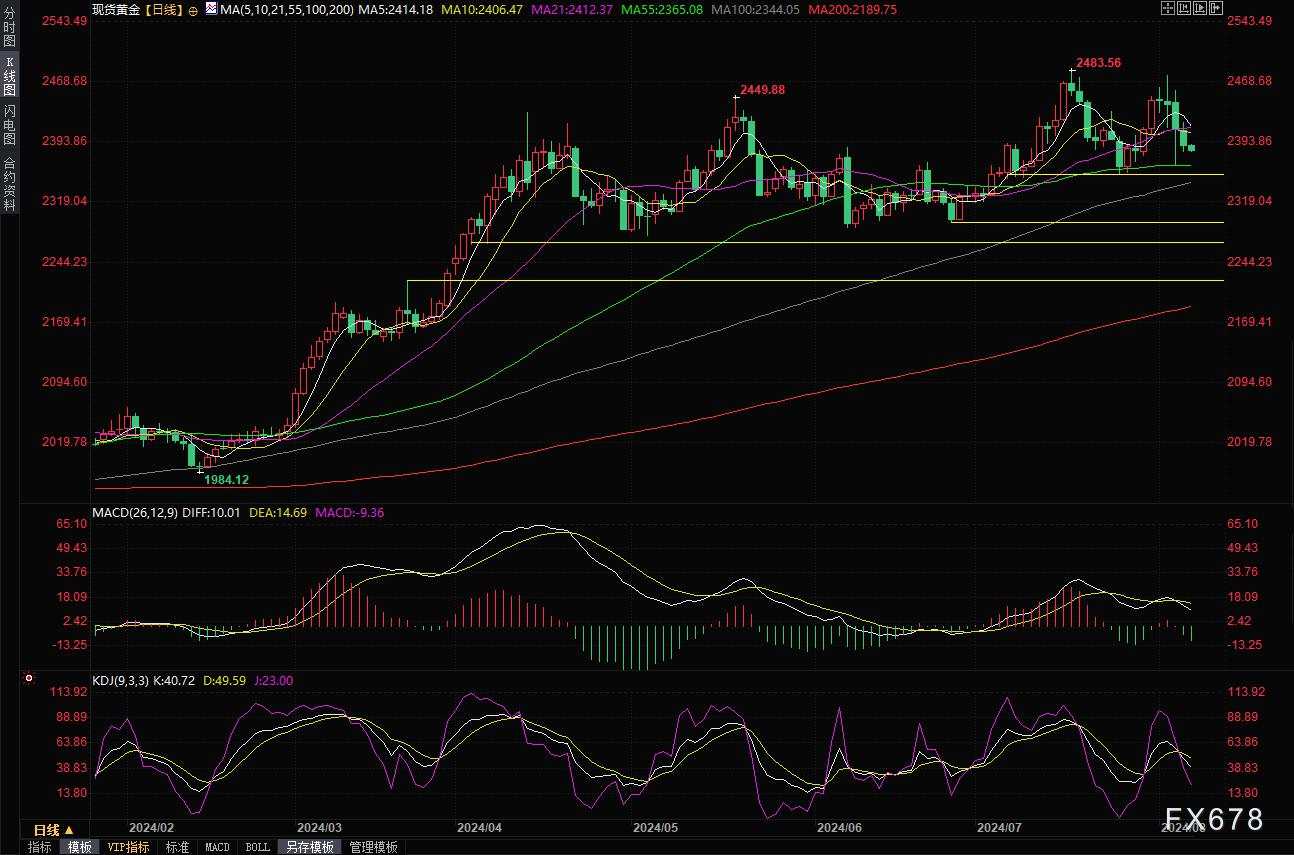Click the 113.92 right KDJ-axis label

1246,692
